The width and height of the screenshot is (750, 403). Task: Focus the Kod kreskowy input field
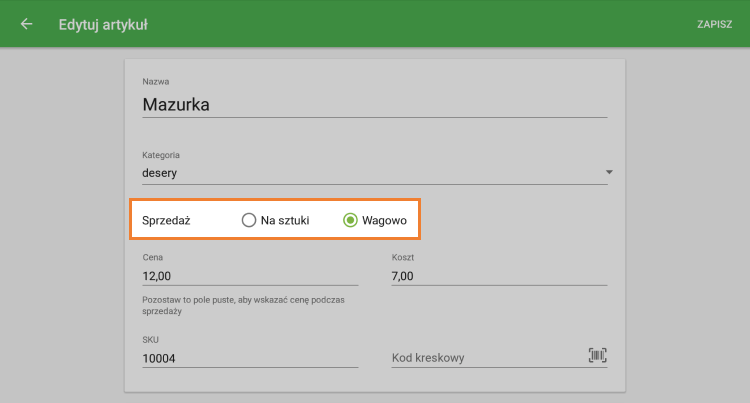pyautogui.click(x=485, y=357)
